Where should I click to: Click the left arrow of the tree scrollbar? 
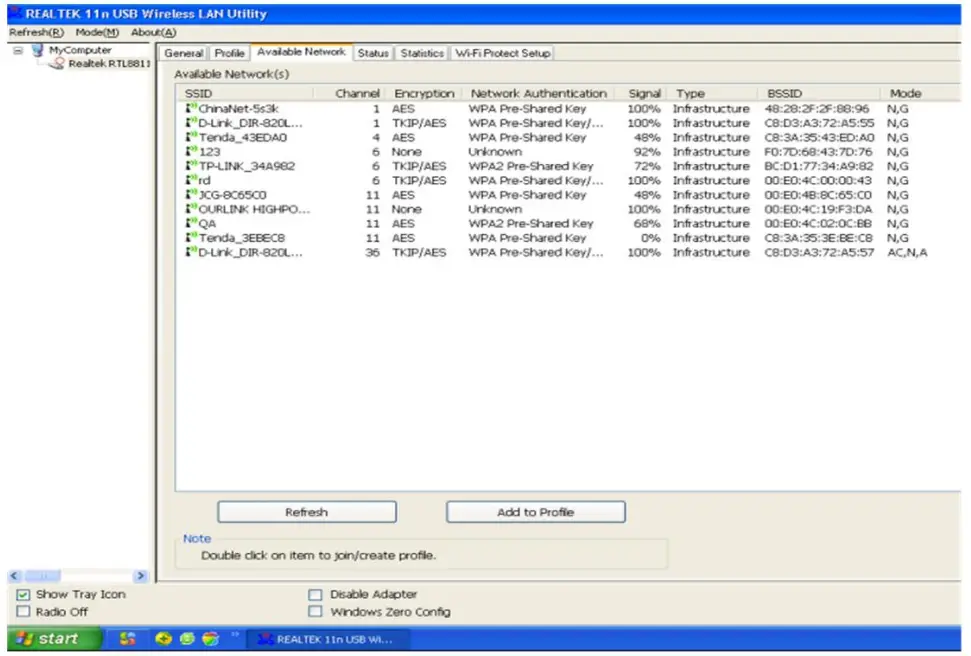[15, 575]
